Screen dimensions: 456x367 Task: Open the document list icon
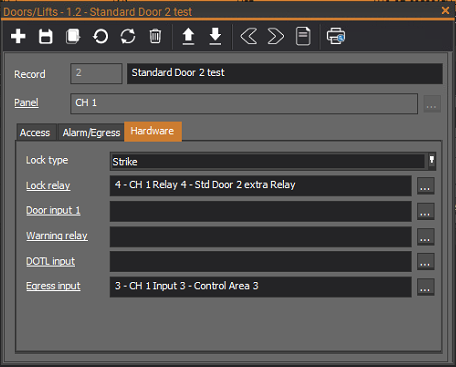click(303, 36)
